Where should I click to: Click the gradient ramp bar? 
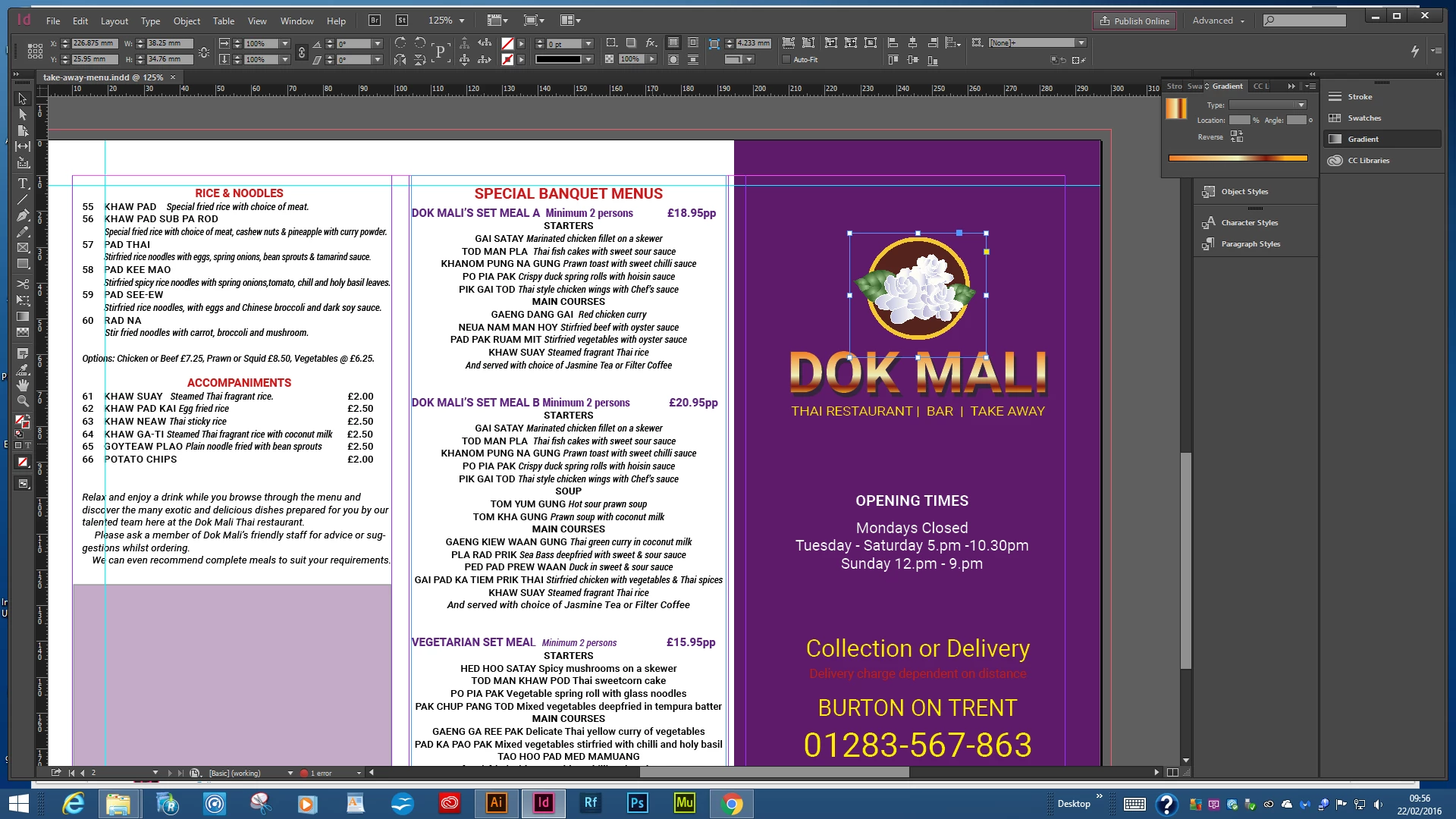pyautogui.click(x=1238, y=158)
